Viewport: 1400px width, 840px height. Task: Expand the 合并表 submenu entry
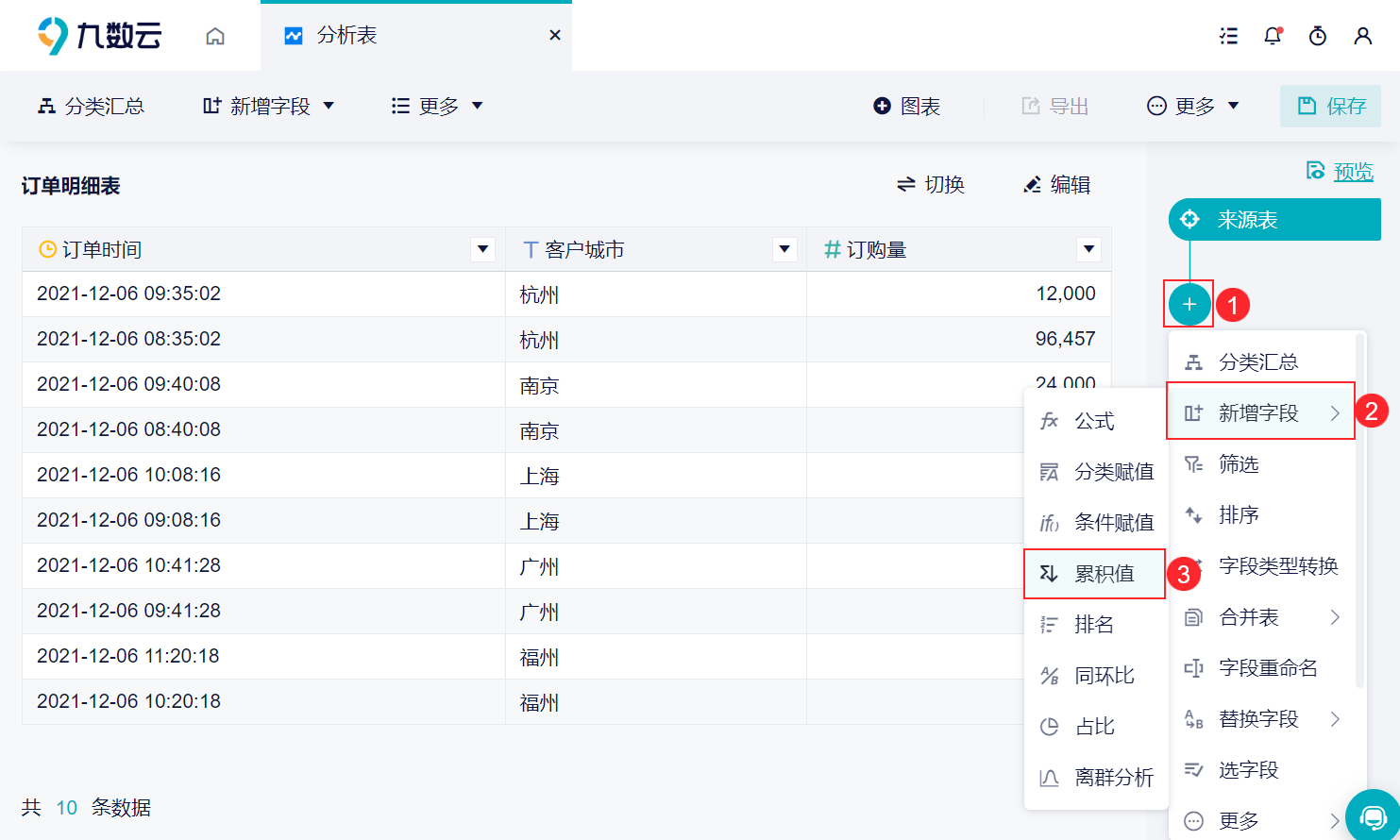tap(1264, 617)
